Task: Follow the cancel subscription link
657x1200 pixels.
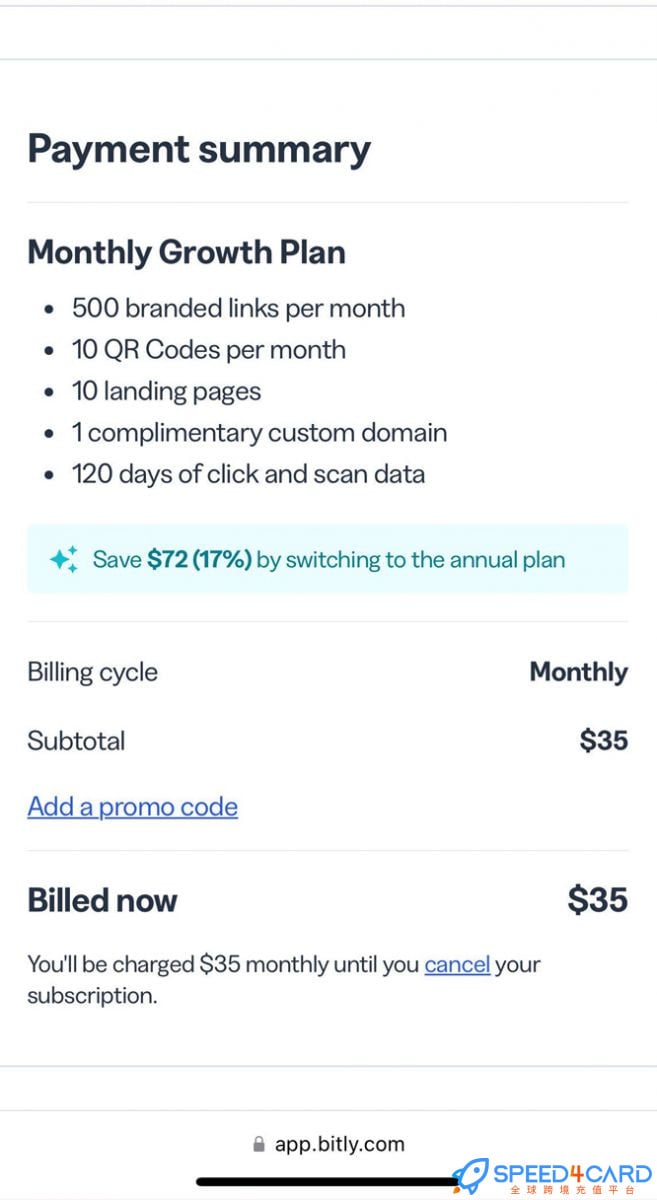Action: pyautogui.click(x=457, y=965)
